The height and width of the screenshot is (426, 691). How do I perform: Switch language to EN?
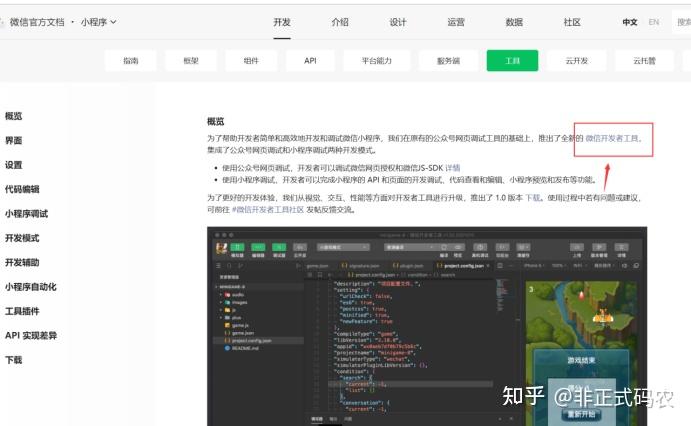click(x=654, y=22)
